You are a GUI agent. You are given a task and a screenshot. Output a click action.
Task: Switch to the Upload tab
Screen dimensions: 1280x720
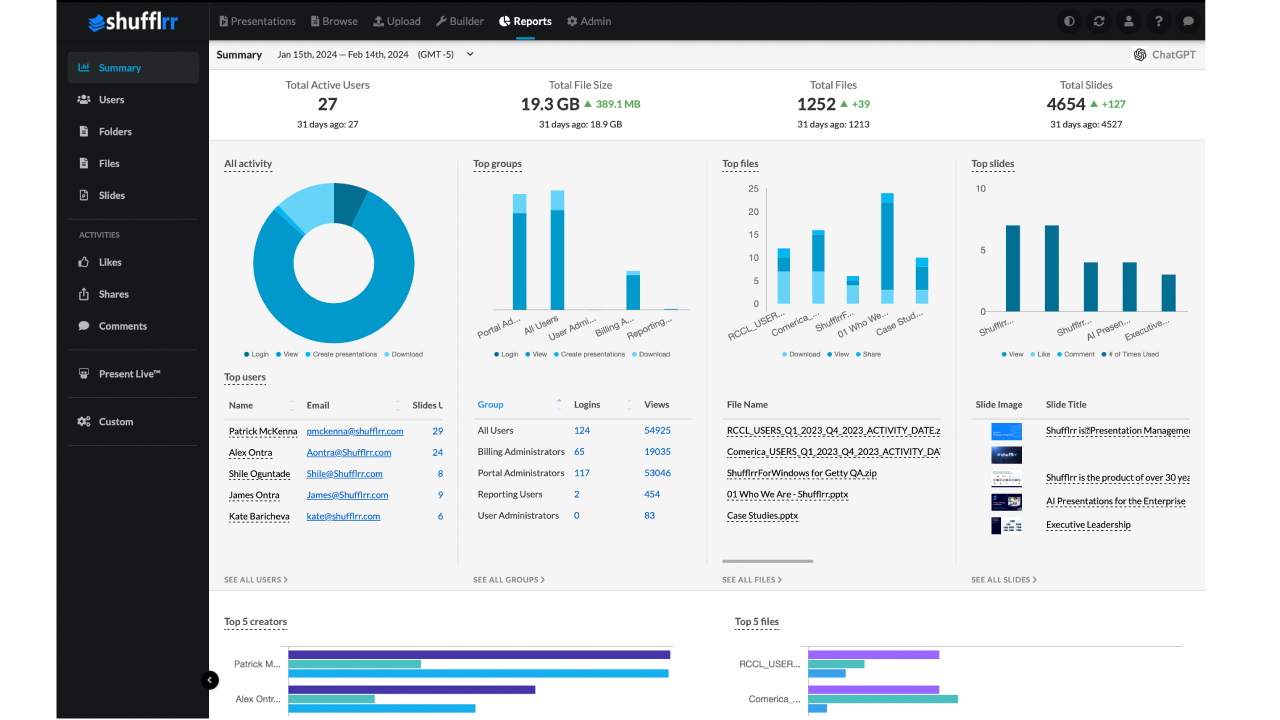pyautogui.click(x=397, y=21)
